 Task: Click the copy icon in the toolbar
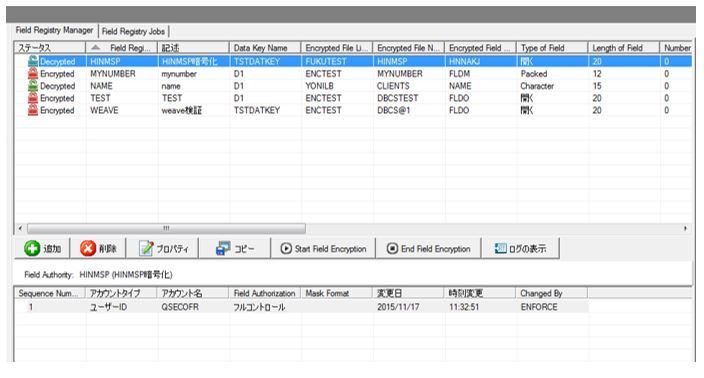click(223, 248)
